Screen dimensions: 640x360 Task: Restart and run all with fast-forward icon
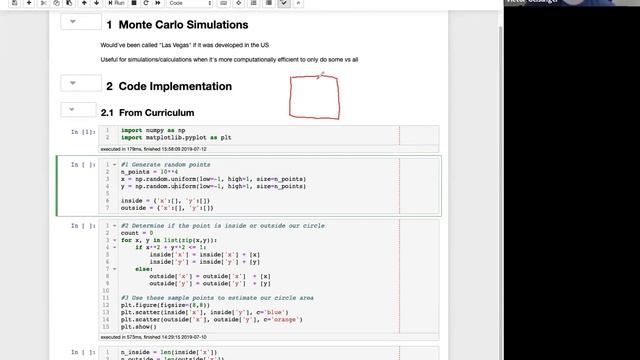(x=158, y=3)
